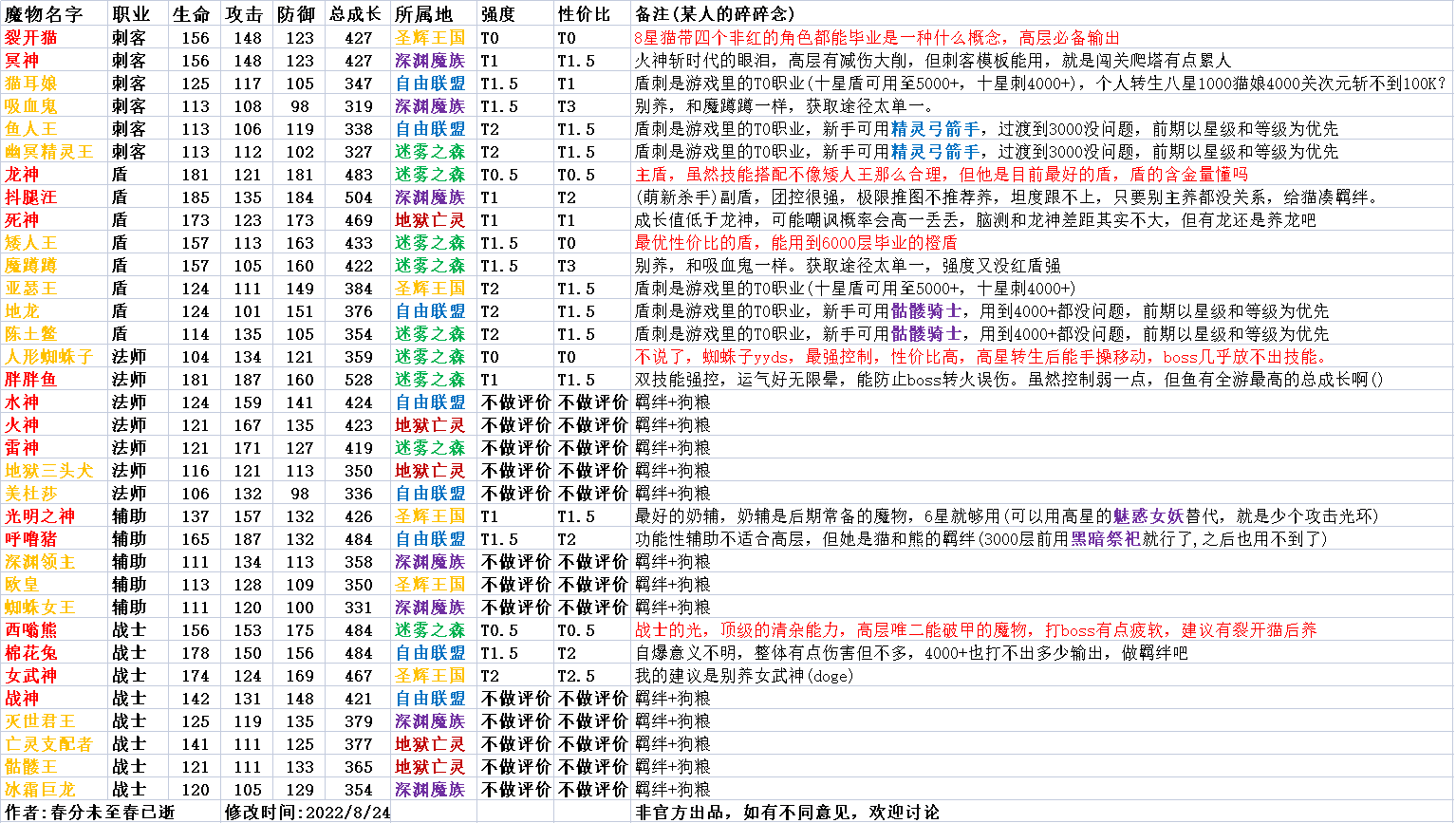Click the 矮人王 name cell

point(31,243)
